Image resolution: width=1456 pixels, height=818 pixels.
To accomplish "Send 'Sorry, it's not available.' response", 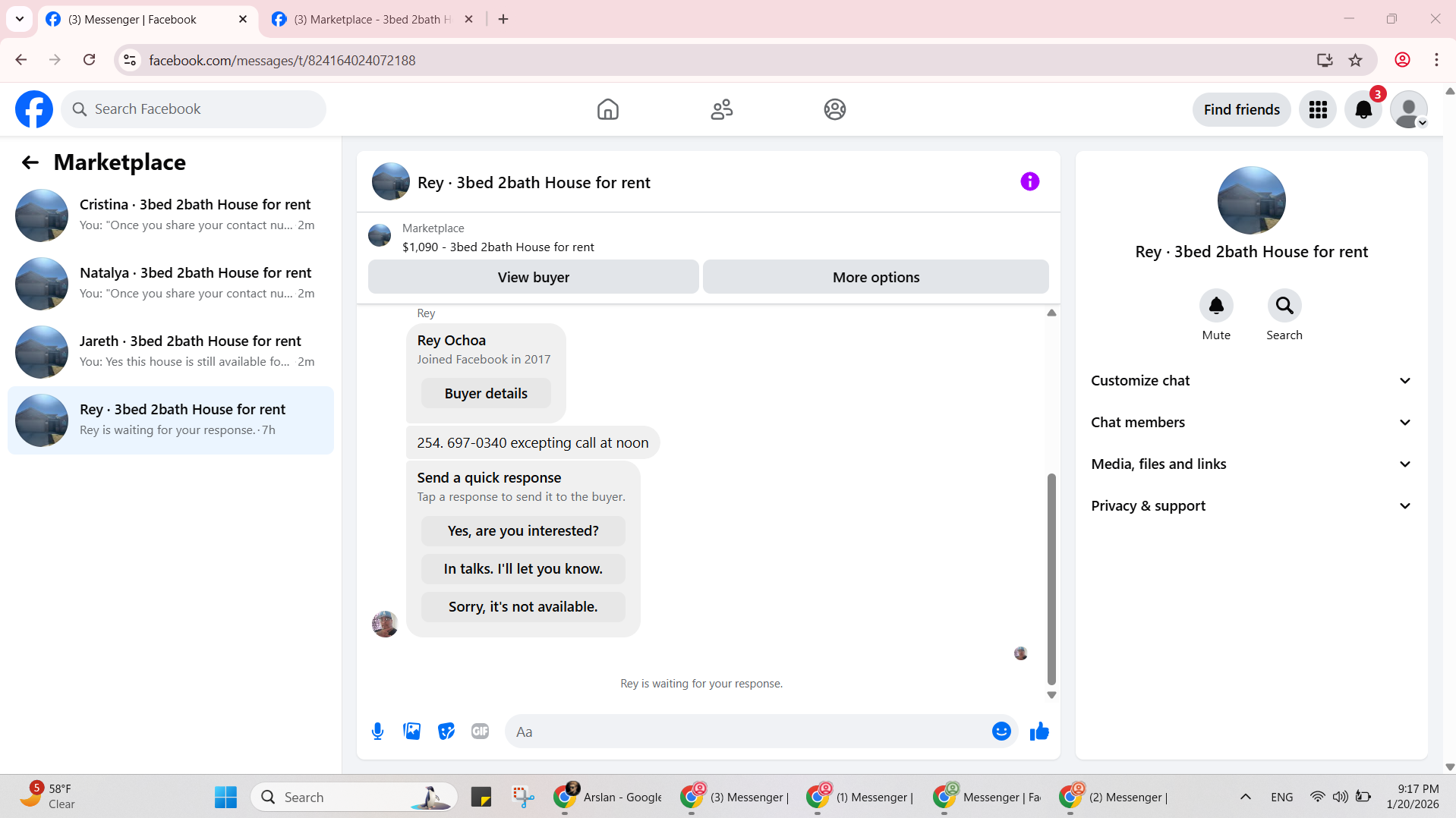I will pos(523,607).
